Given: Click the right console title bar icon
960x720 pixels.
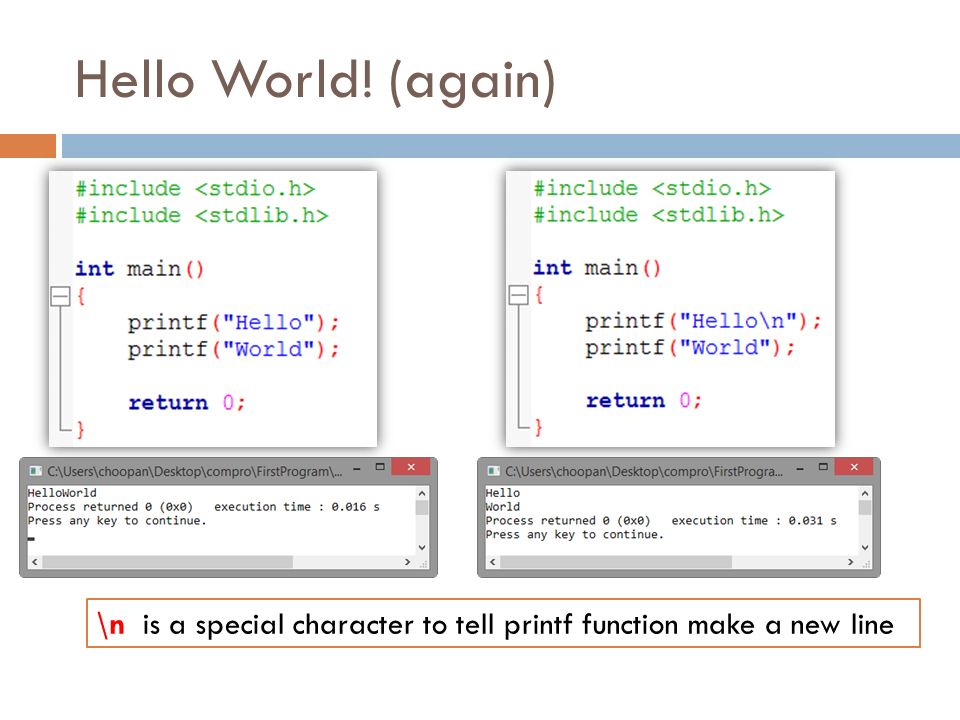Looking at the screenshot, I should pyautogui.click(x=493, y=471).
